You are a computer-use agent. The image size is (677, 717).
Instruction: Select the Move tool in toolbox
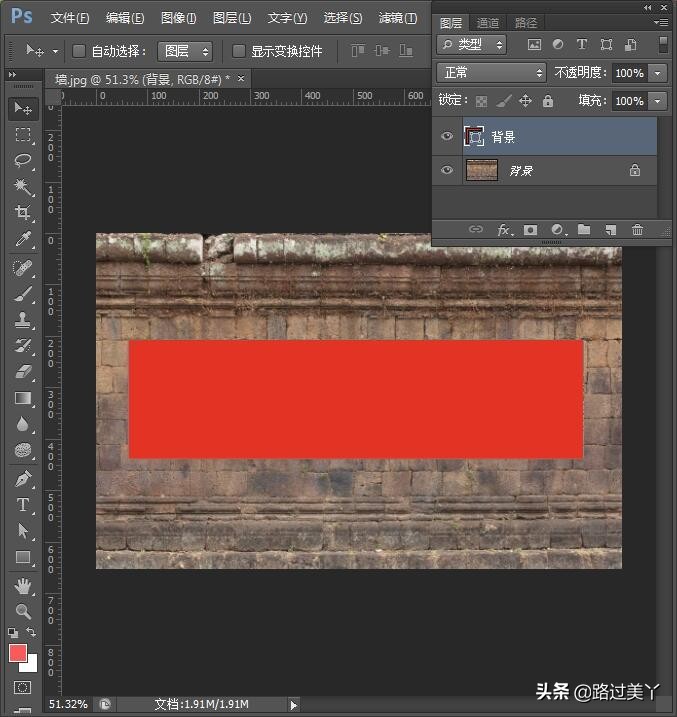(23, 109)
